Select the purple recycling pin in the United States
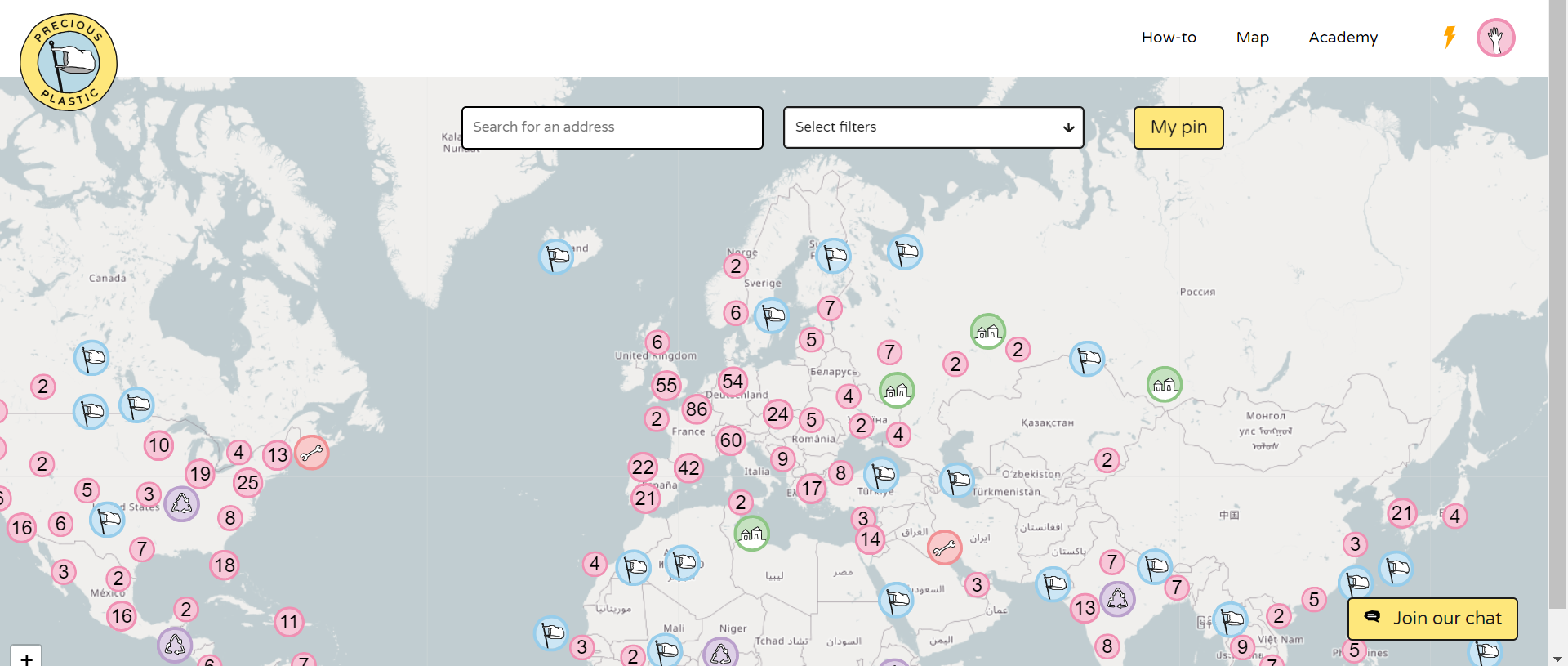The height and width of the screenshot is (666, 1568). [181, 503]
